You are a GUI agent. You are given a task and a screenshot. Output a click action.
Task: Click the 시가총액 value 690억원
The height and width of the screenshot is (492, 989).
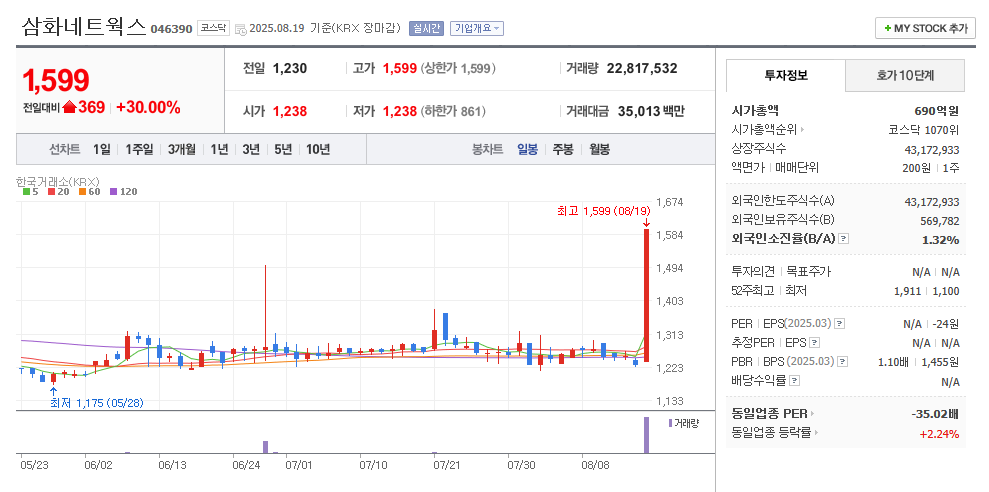point(937,111)
